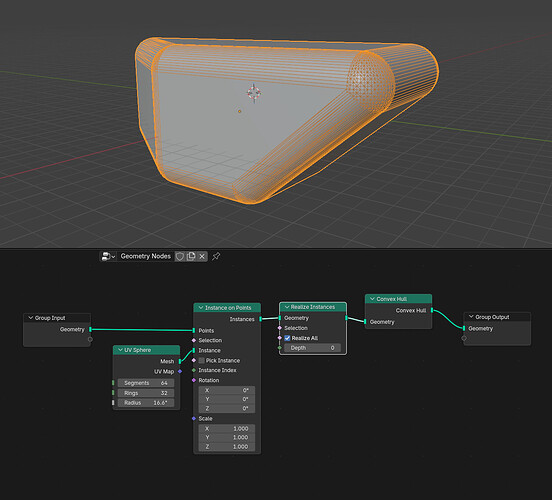Select the Group Input node header
Screen dimensions: 552x500
tap(57, 318)
